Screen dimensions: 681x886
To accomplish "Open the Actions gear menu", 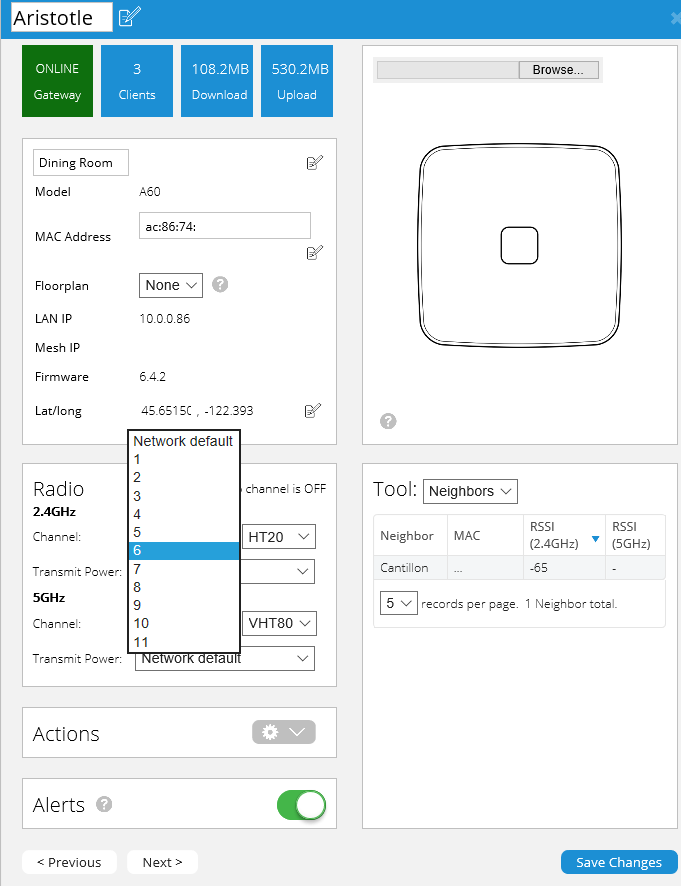I will pyautogui.click(x=283, y=732).
